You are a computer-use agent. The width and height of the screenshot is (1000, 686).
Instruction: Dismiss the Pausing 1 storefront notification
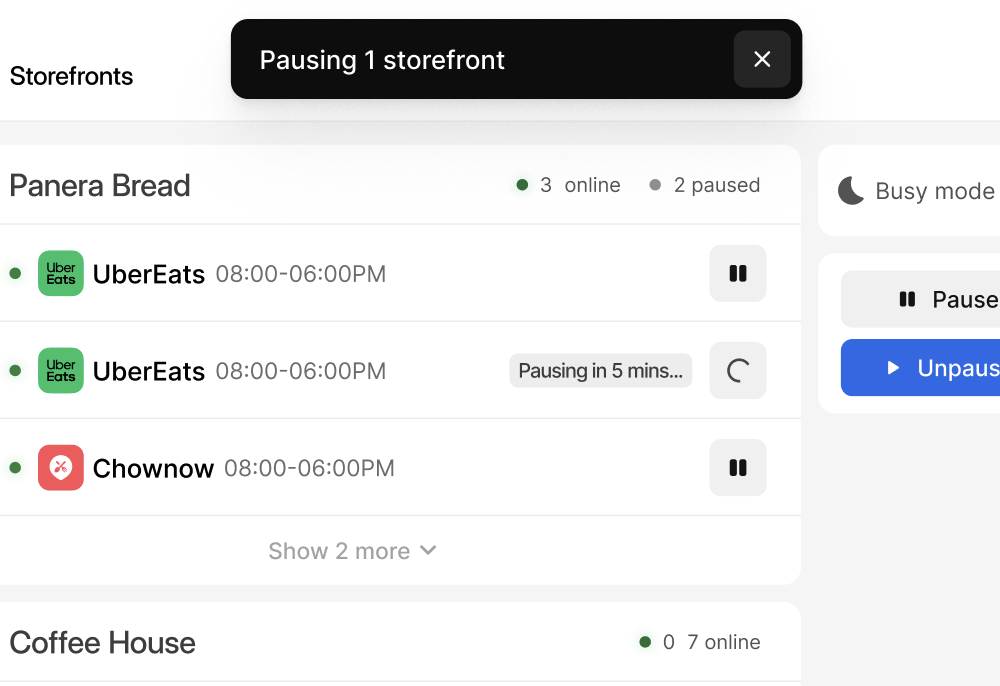pos(762,59)
